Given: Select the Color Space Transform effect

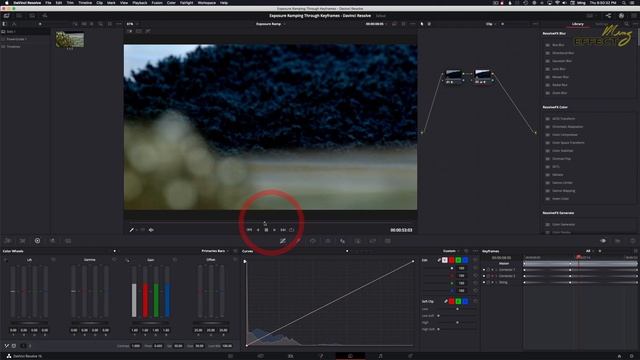Looking at the screenshot, I should (x=568, y=143).
